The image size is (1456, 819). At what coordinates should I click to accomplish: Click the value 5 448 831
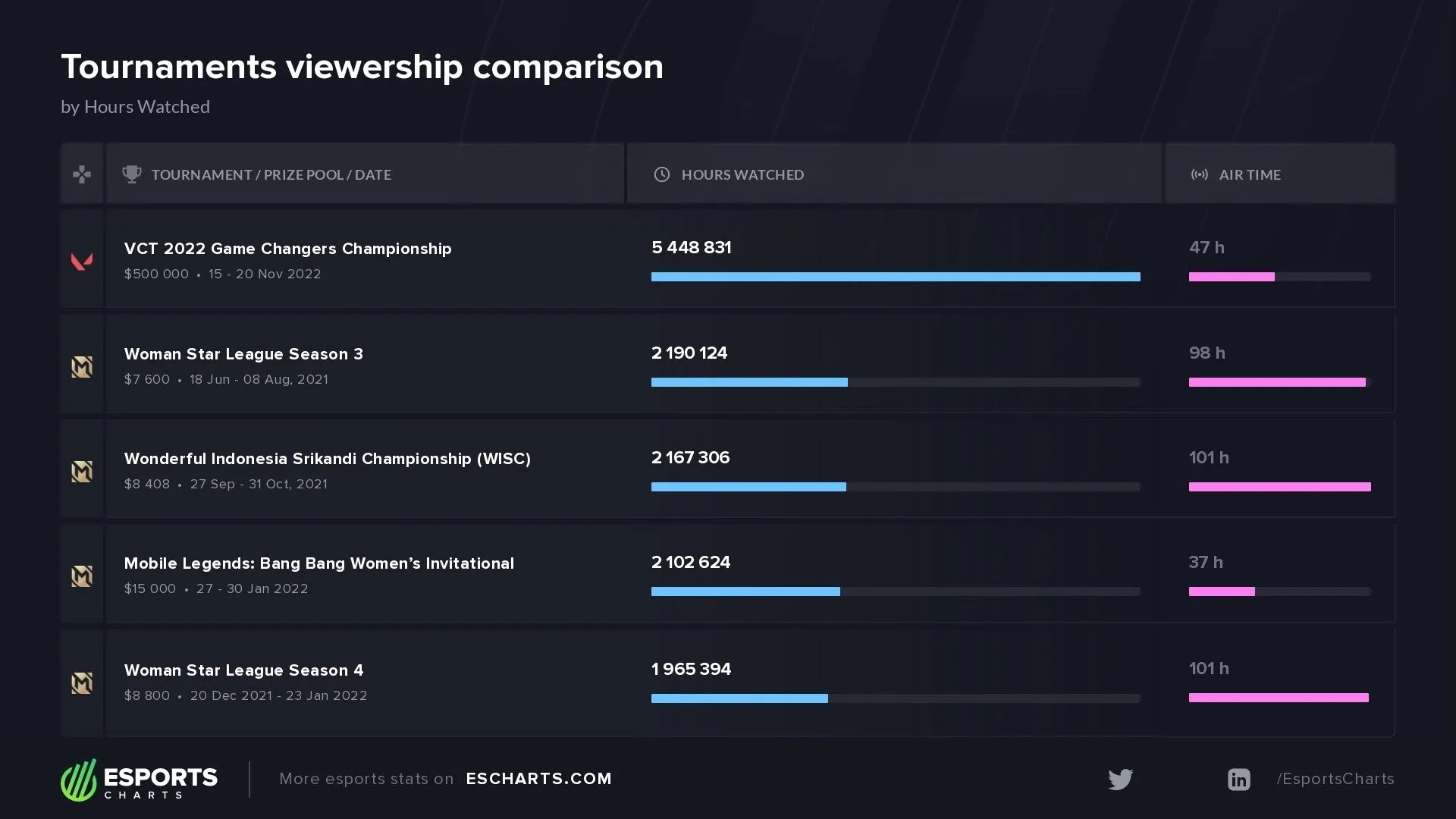point(692,248)
